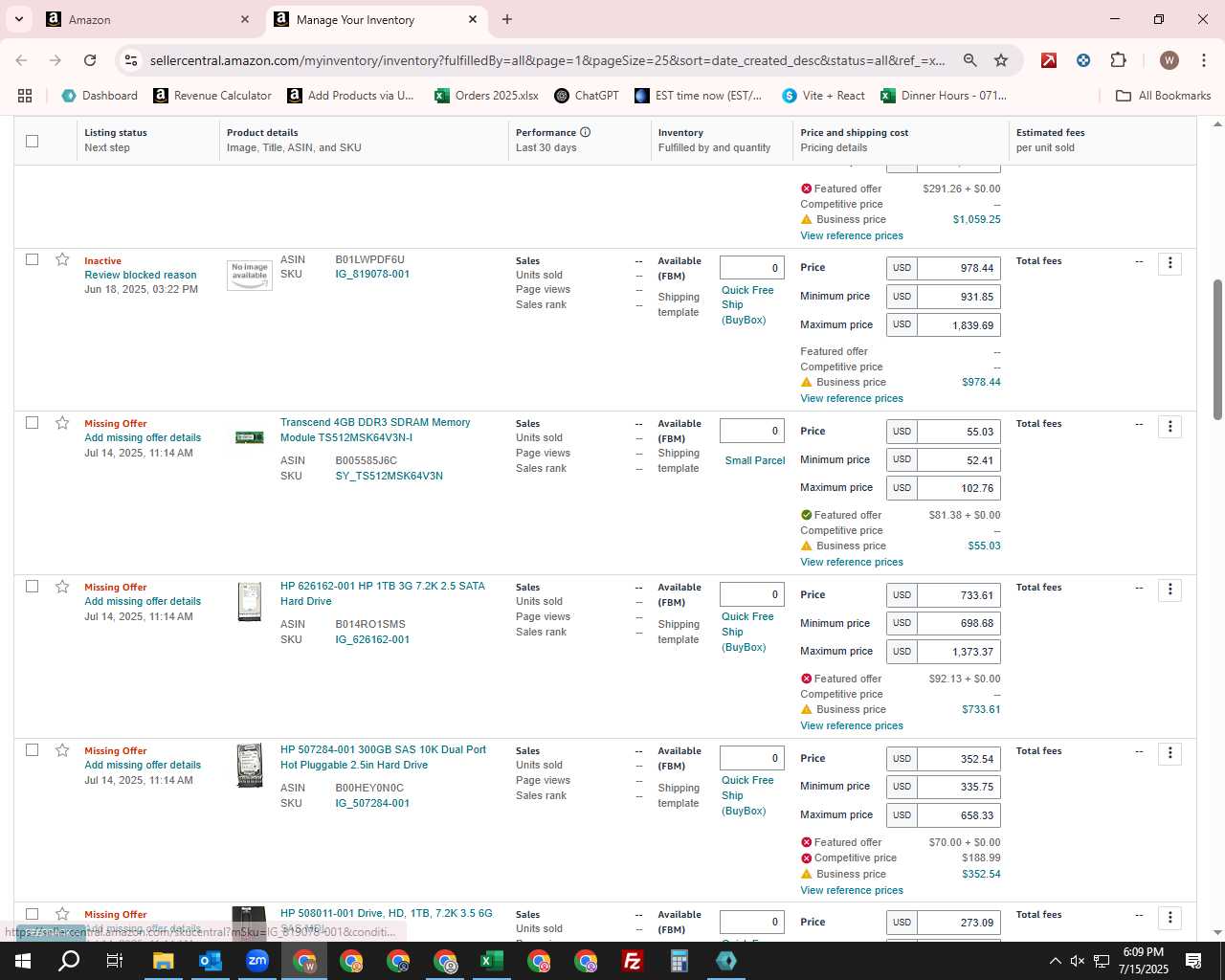View reference prices for the 733.61 listing
Screen dimensions: 1225x980
click(852, 725)
